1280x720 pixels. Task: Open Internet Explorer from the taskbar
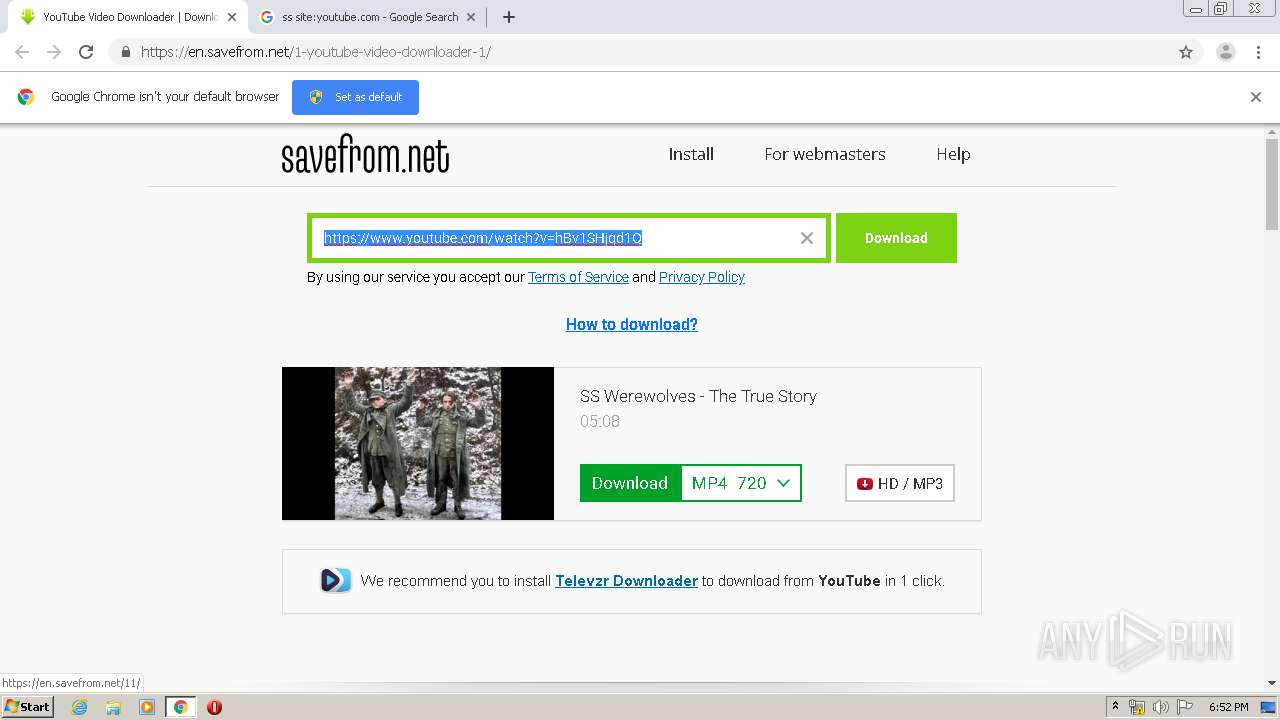coord(79,707)
